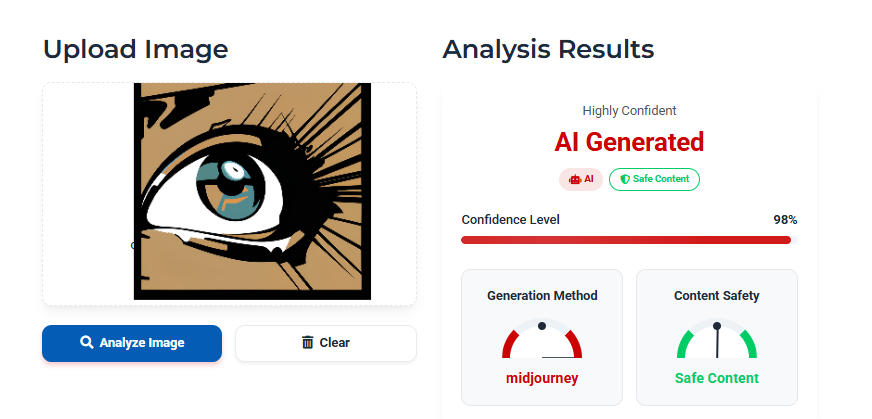Click the green Content Safety gauge
The height and width of the screenshot is (419, 872).
point(717,338)
